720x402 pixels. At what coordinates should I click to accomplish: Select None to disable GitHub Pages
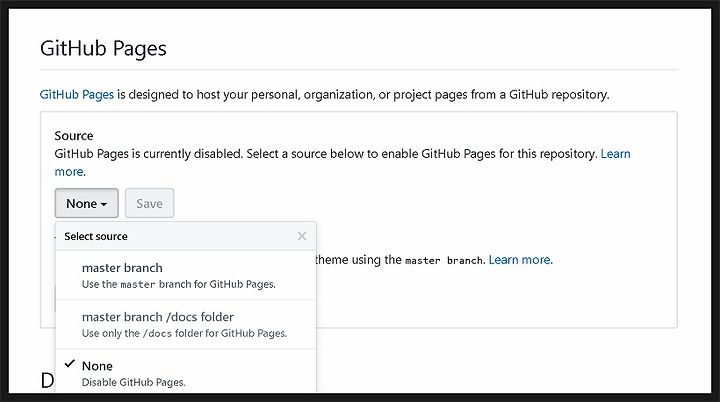click(186, 371)
